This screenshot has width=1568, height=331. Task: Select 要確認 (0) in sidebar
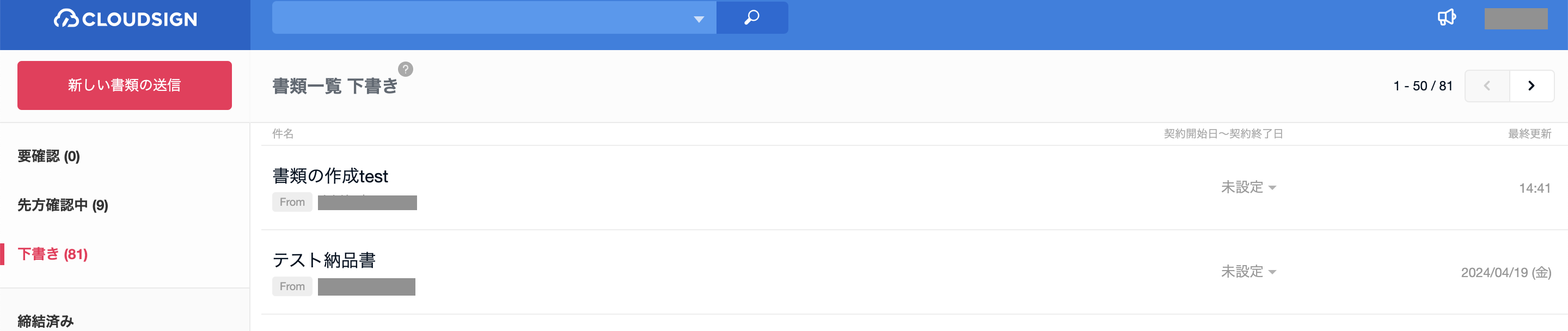point(48,156)
